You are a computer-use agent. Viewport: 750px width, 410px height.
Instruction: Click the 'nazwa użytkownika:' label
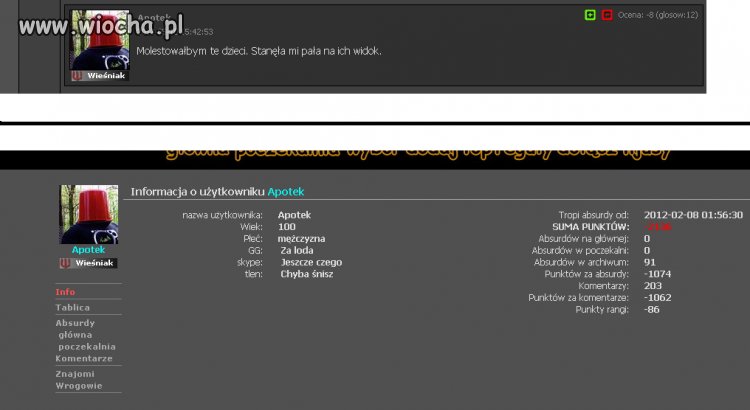(222, 215)
